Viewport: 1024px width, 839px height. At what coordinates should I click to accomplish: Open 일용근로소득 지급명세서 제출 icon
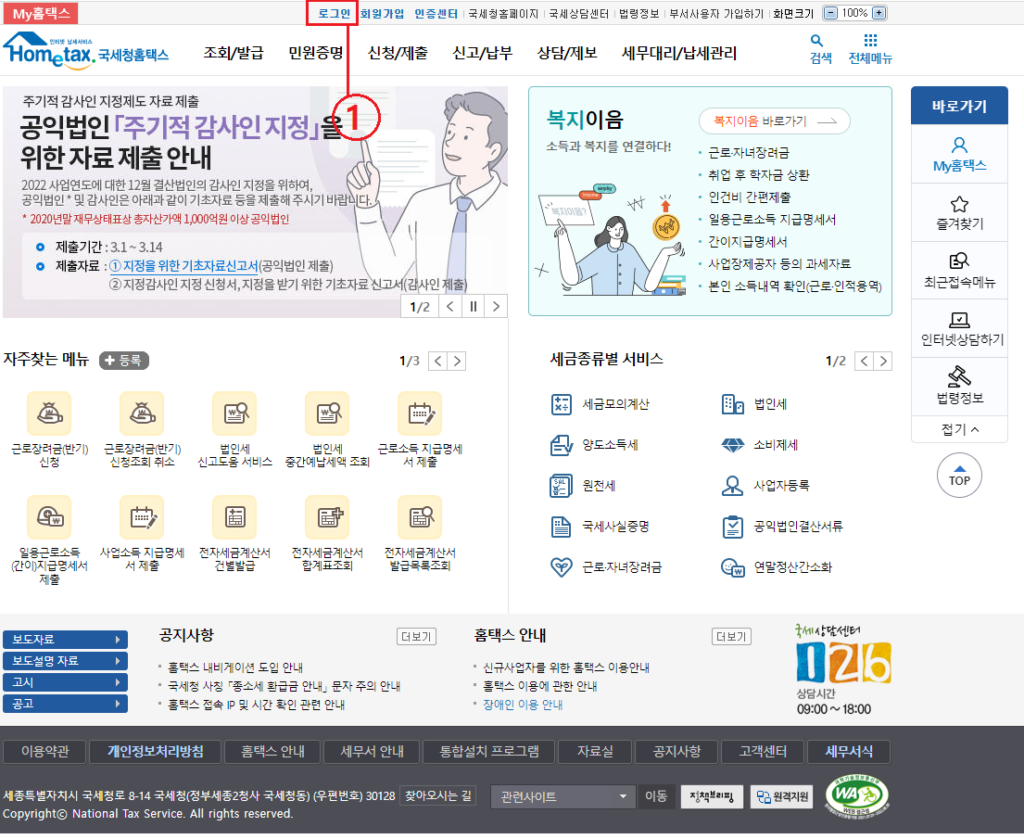click(x=49, y=517)
